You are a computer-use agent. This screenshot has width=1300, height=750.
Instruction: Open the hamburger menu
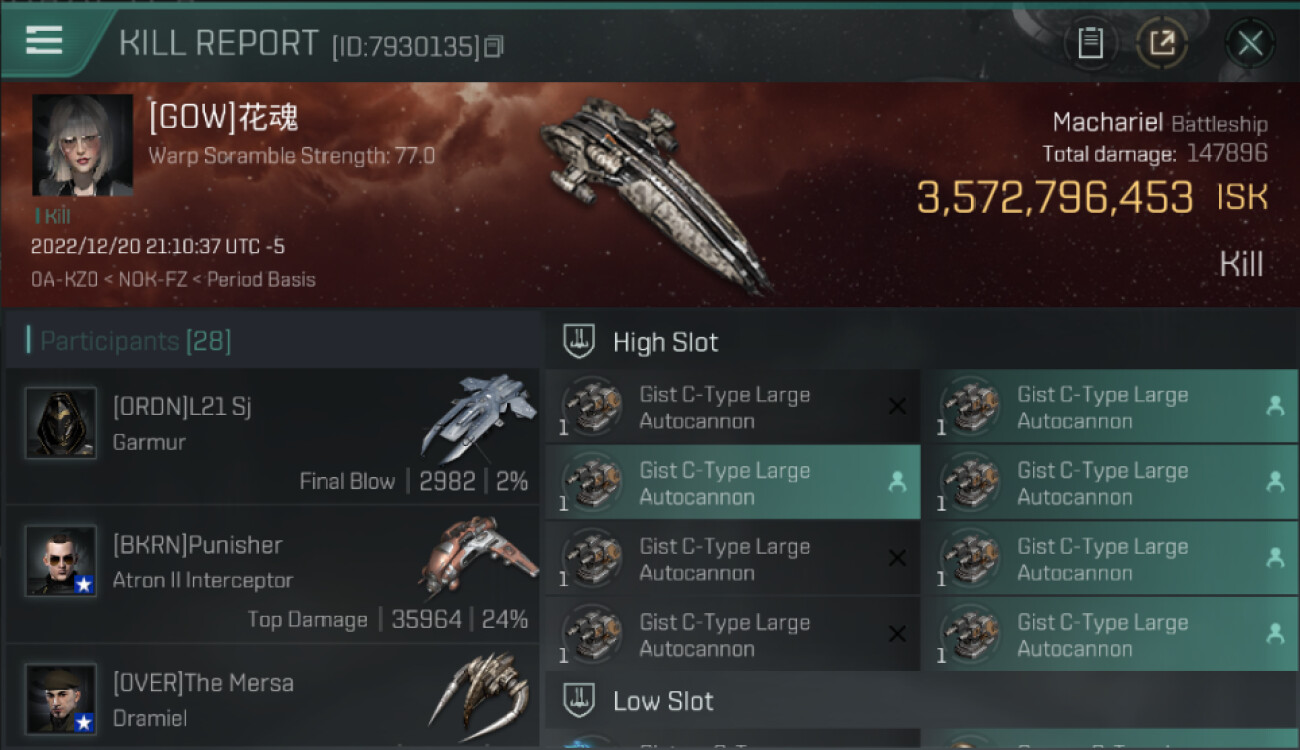[45, 42]
